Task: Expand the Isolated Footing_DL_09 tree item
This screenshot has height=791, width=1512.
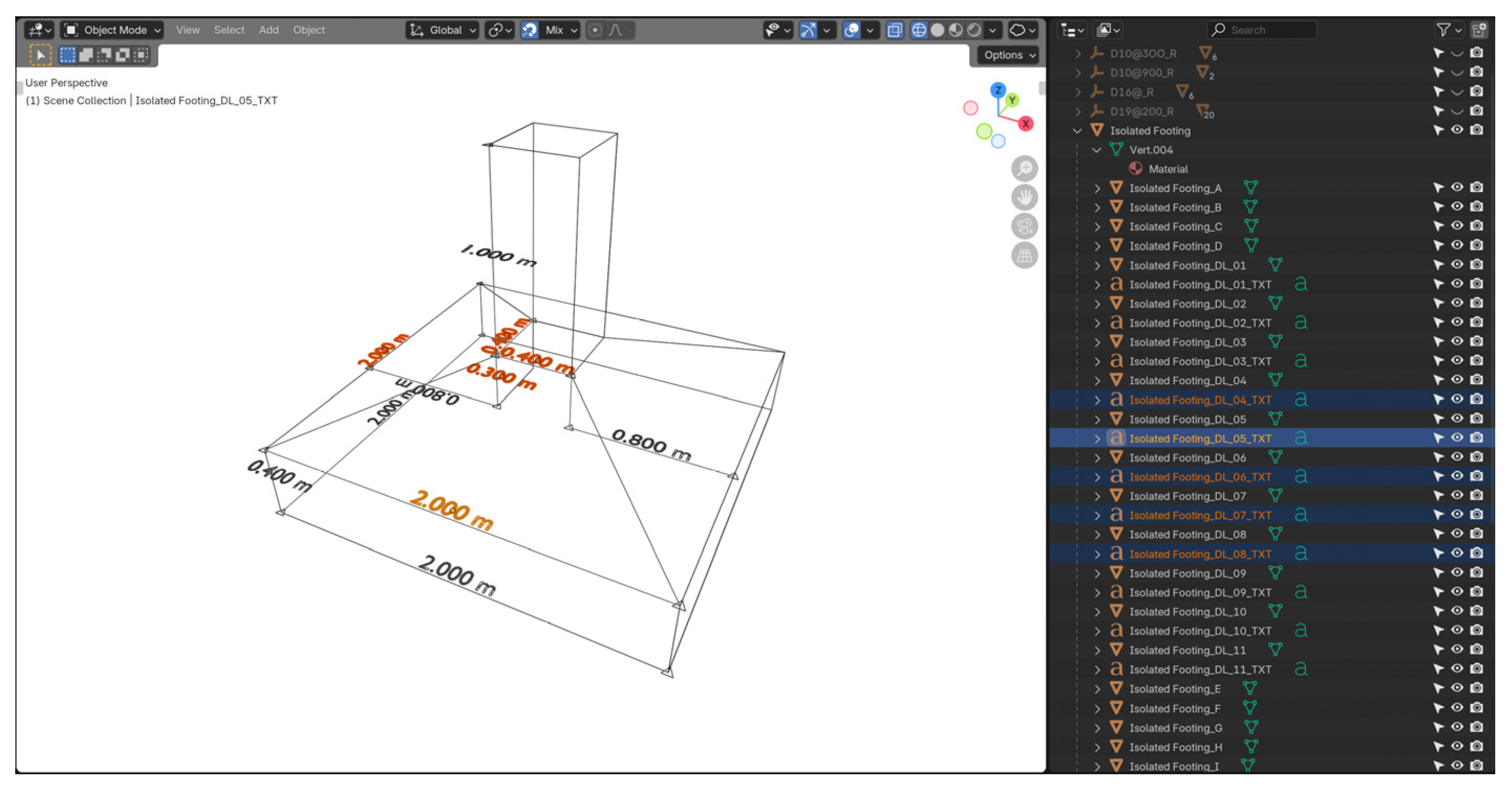Action: tap(1096, 573)
